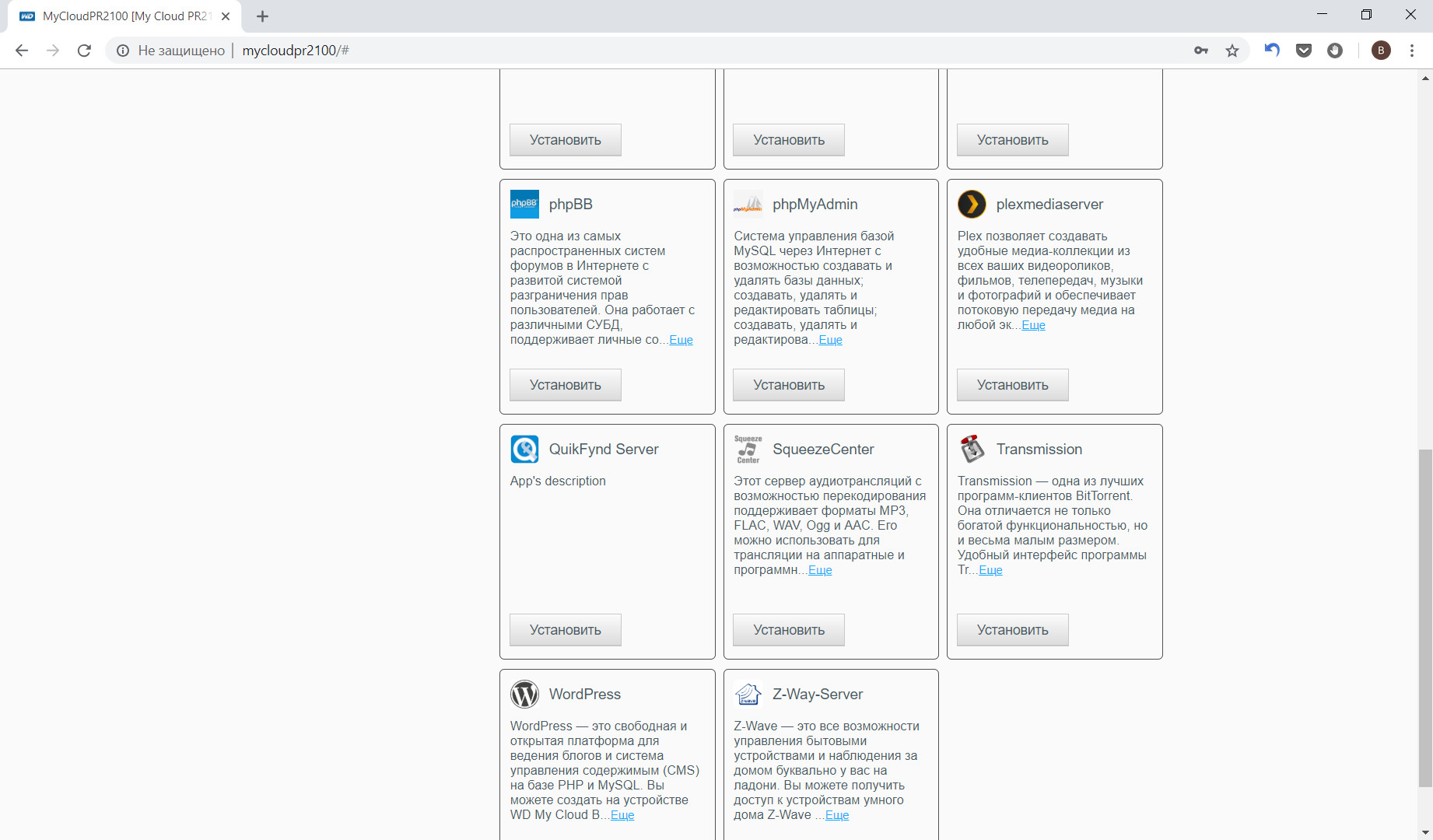This screenshot has height=840, width=1433.
Task: Expand WordPress description via Еще link
Action: [622, 815]
